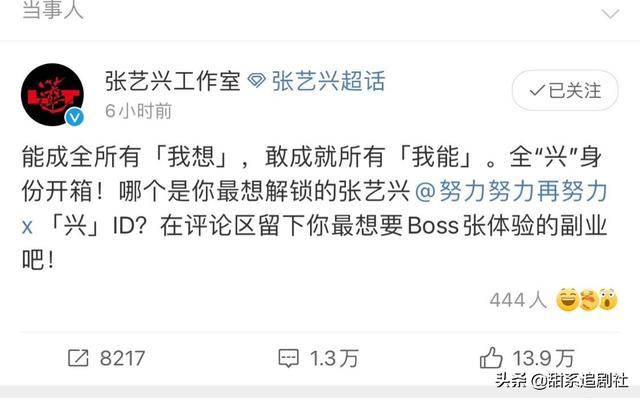Expand the chevron menu at top right
Screen dimensions: 640x400
click(611, 13)
